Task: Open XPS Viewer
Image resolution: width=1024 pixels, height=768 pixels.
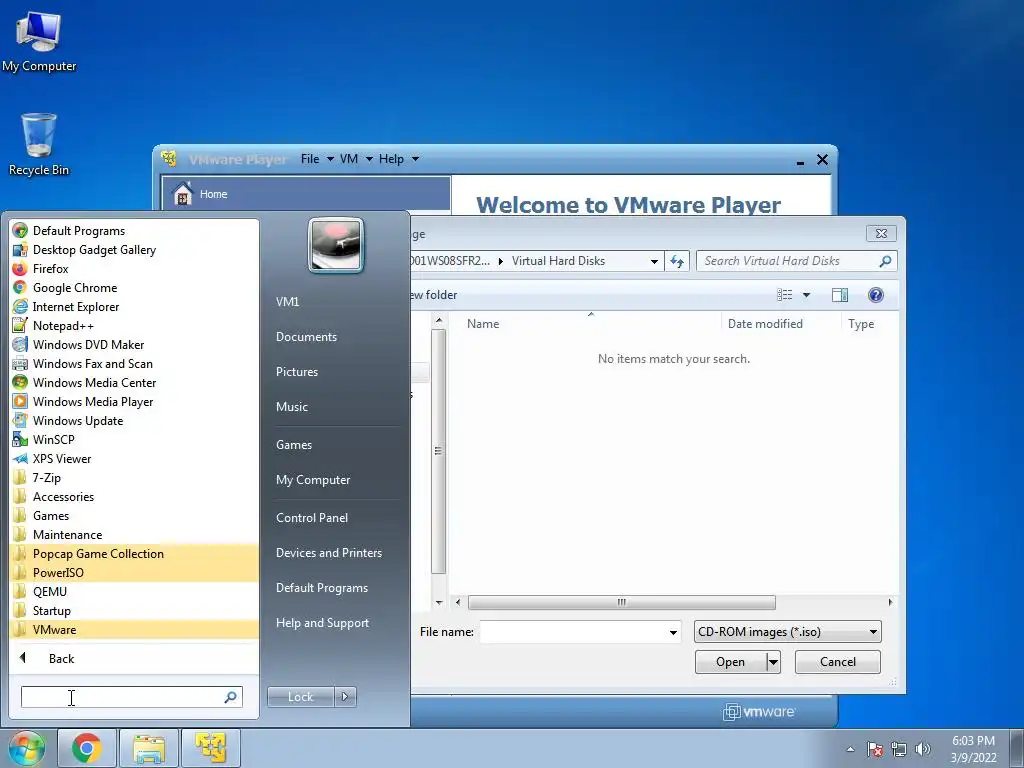Action: point(61,458)
